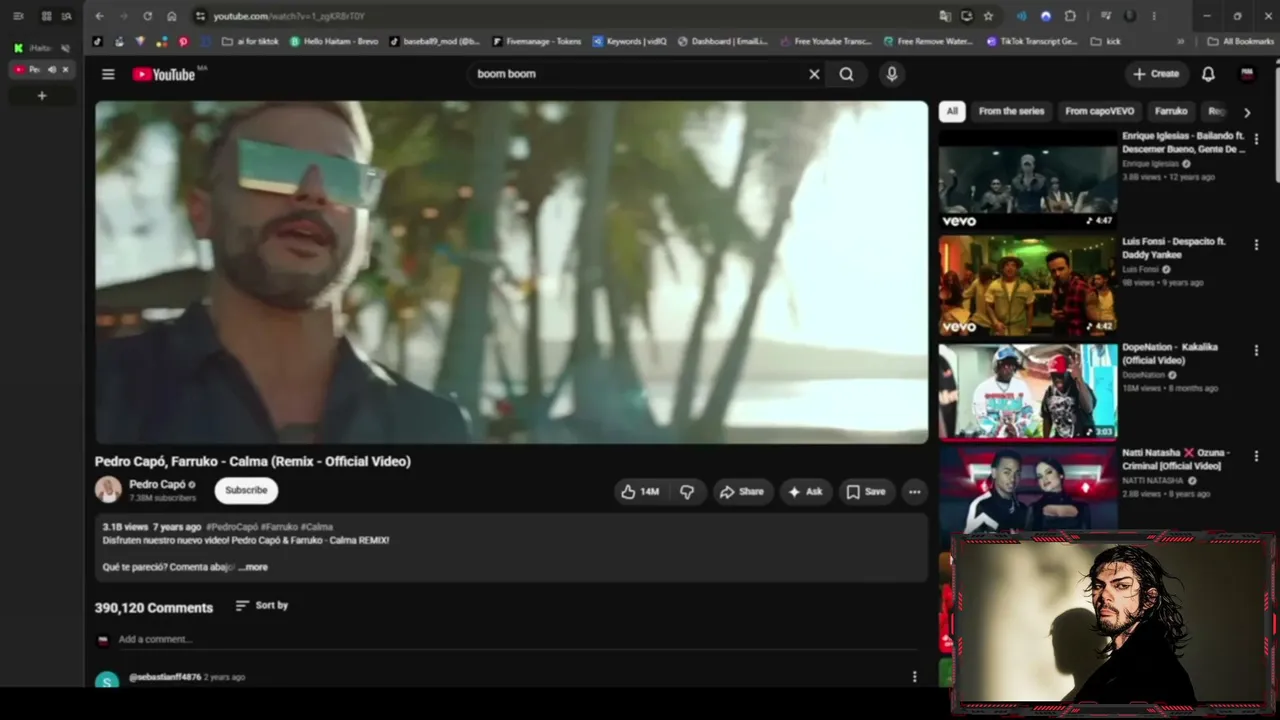This screenshot has height=720, width=1280.
Task: Open the All Bookmarks folder
Action: (1240, 42)
